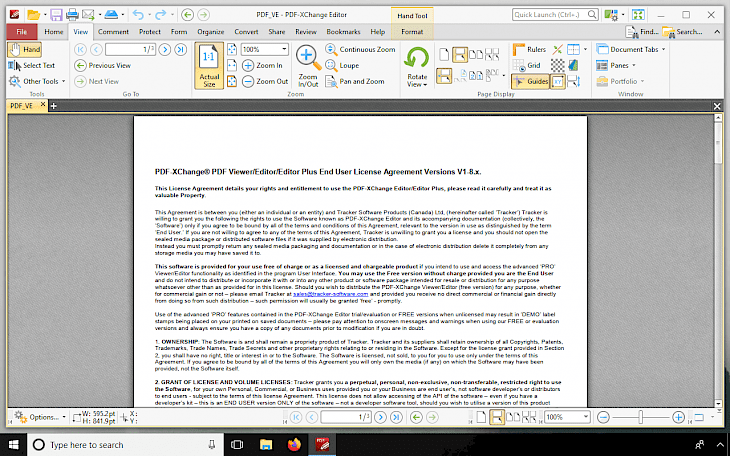Switch to the Home tab

pos(54,32)
